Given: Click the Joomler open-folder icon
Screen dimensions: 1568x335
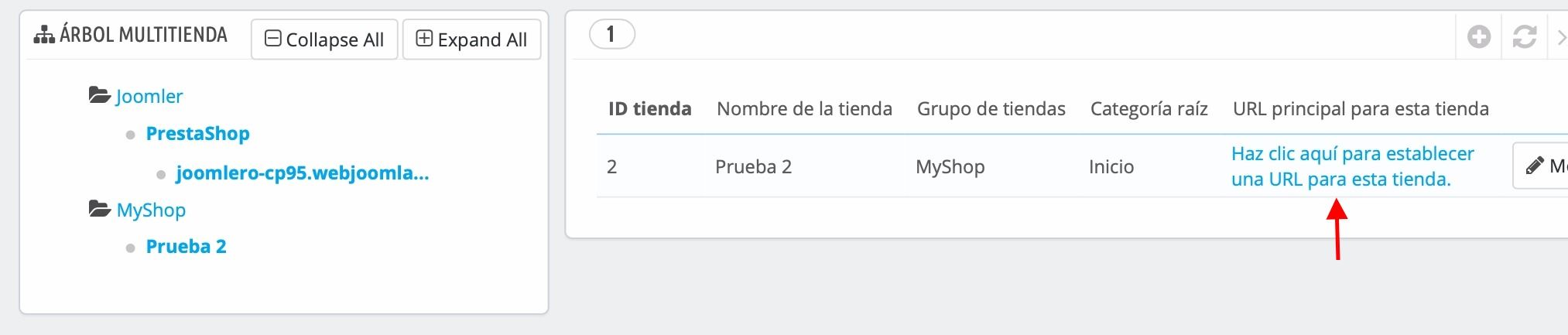Looking at the screenshot, I should click(x=100, y=95).
